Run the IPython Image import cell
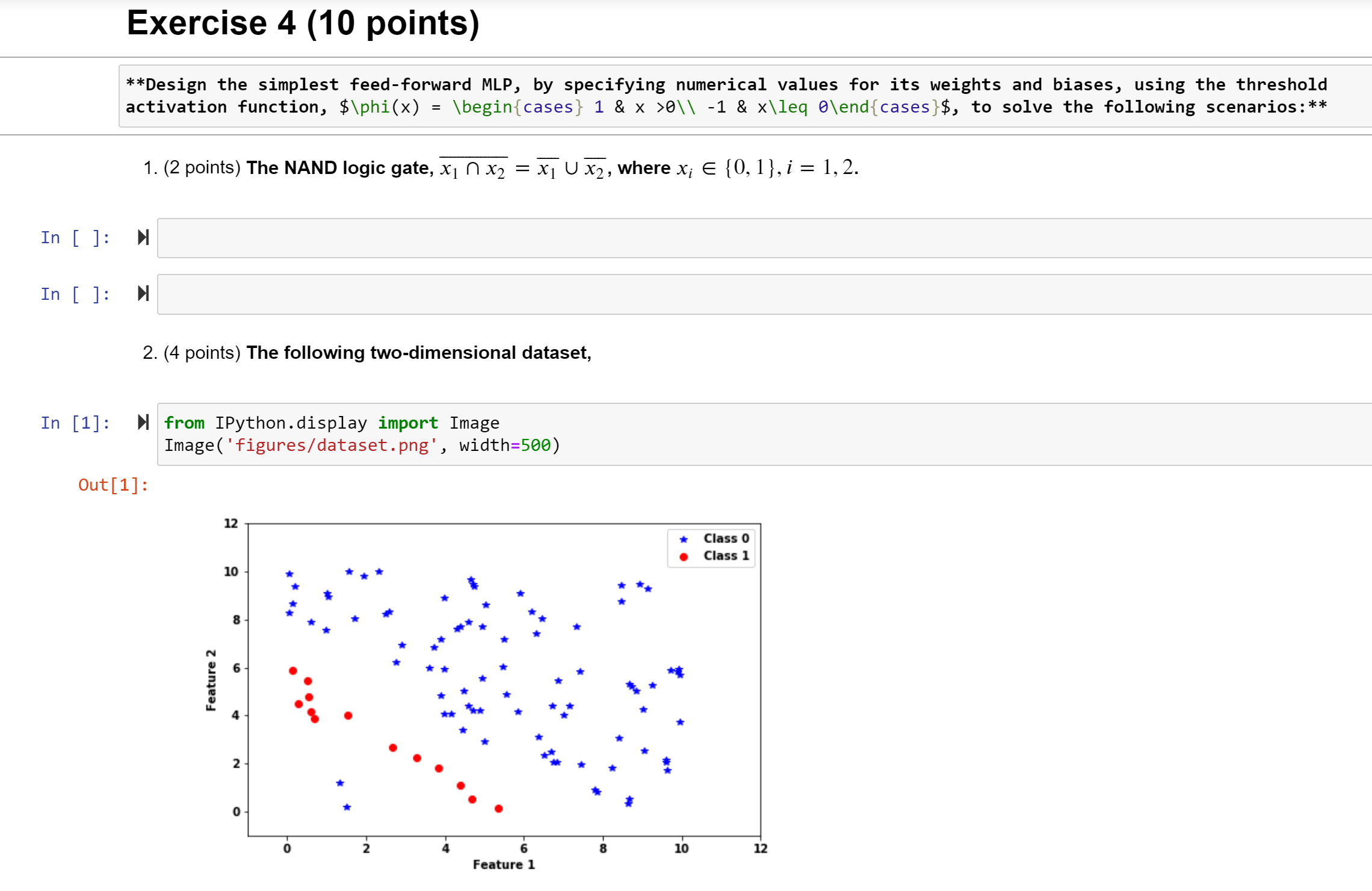The width and height of the screenshot is (1372, 891). (143, 422)
